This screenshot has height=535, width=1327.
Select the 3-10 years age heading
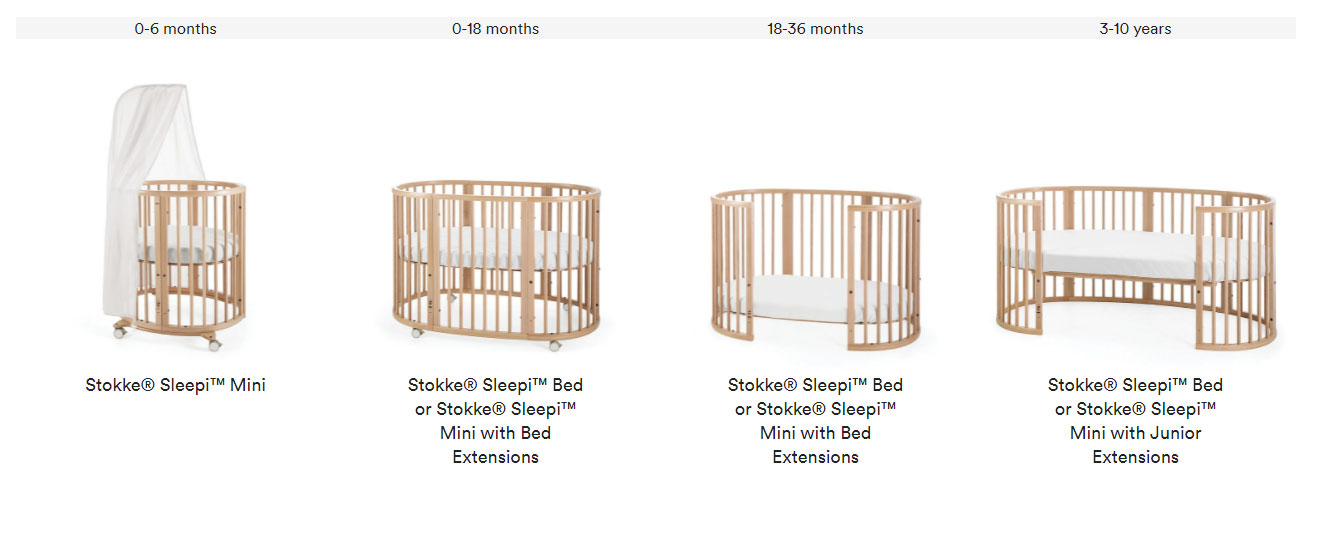point(1136,29)
